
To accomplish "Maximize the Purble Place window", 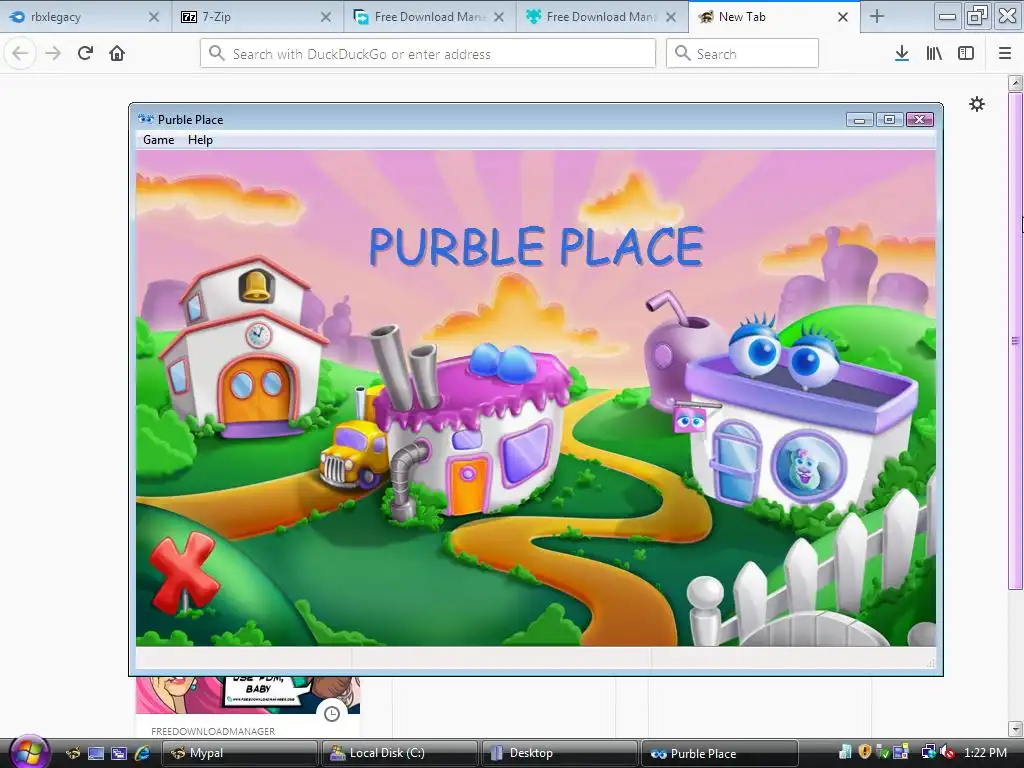I will (889, 120).
